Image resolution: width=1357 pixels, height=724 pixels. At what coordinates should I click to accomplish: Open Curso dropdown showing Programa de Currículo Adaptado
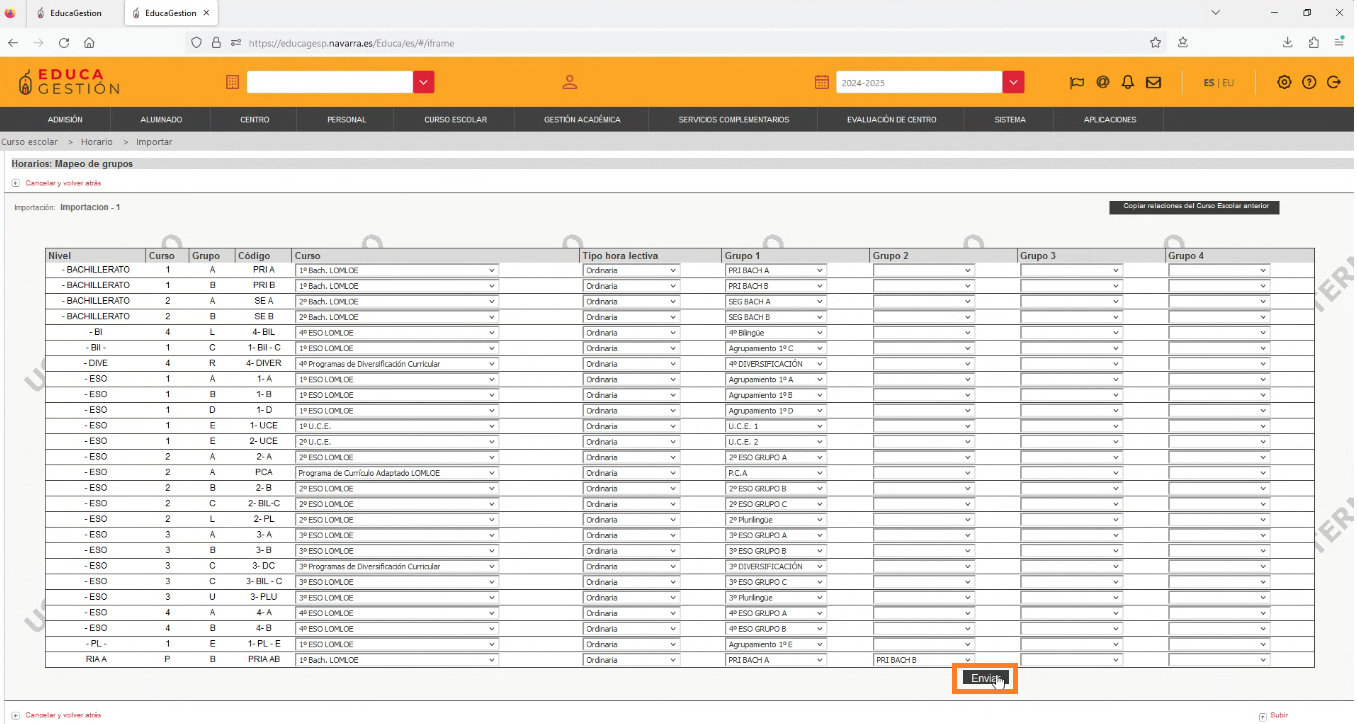[397, 473]
